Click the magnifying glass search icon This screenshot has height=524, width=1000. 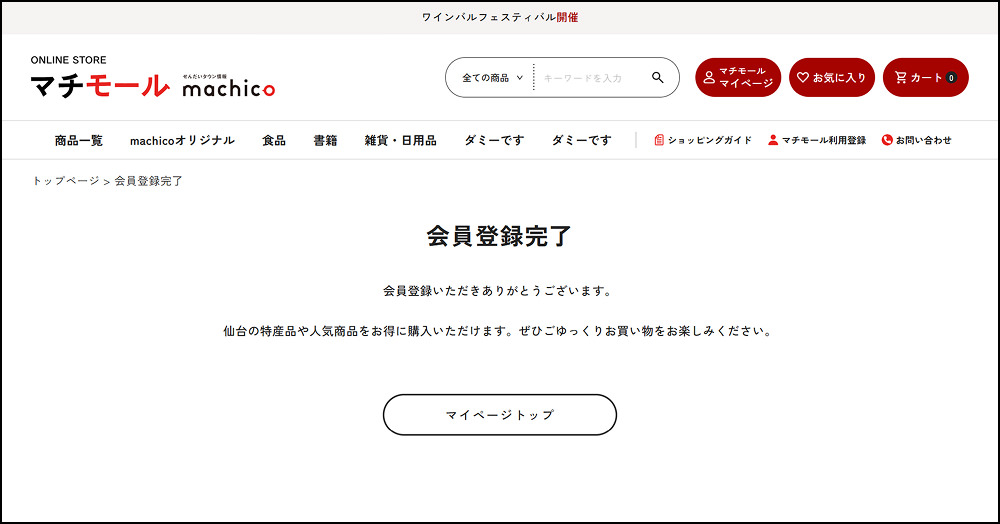click(x=657, y=78)
